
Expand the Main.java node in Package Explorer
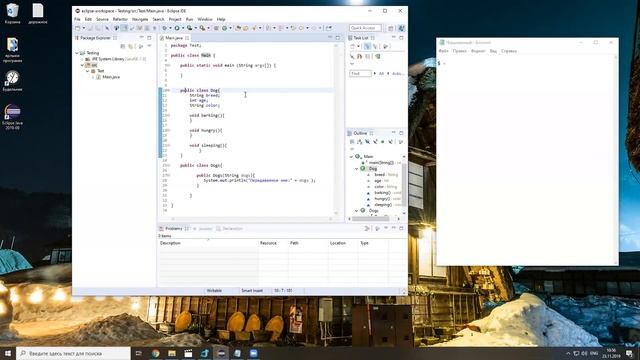pos(93,77)
